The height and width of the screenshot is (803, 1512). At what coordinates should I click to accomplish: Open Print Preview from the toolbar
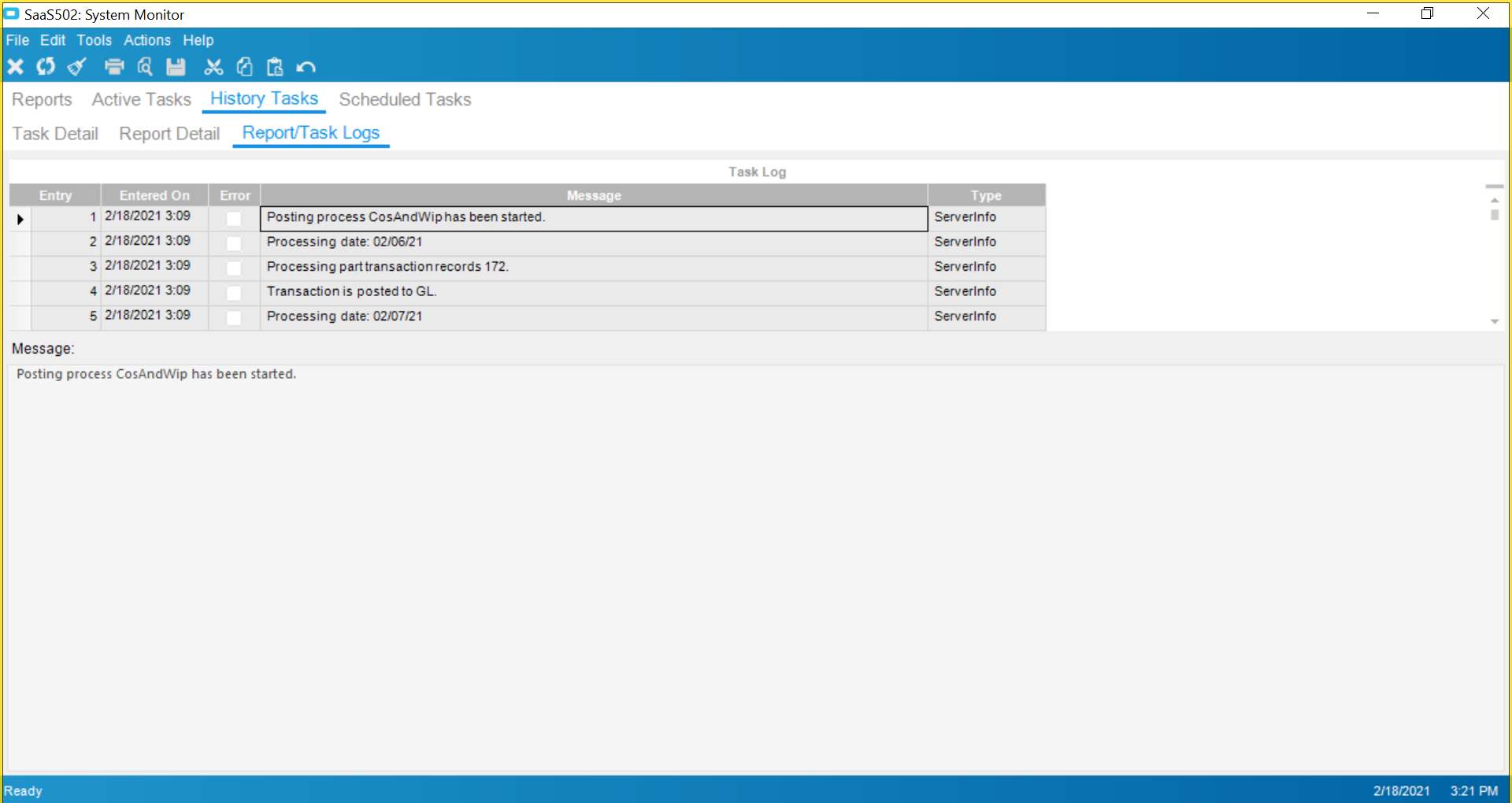[x=145, y=67]
